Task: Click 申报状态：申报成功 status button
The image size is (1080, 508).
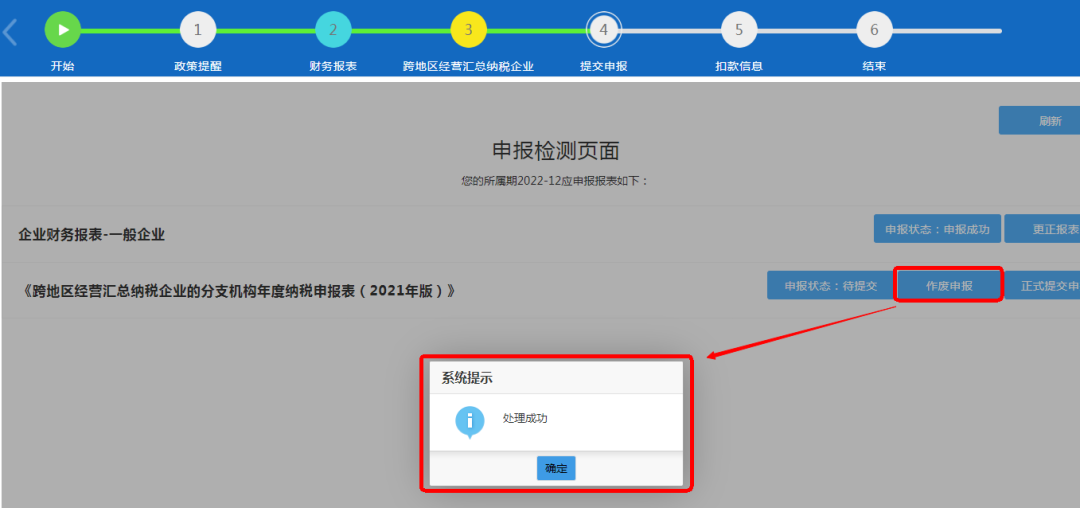Action: pos(936,229)
